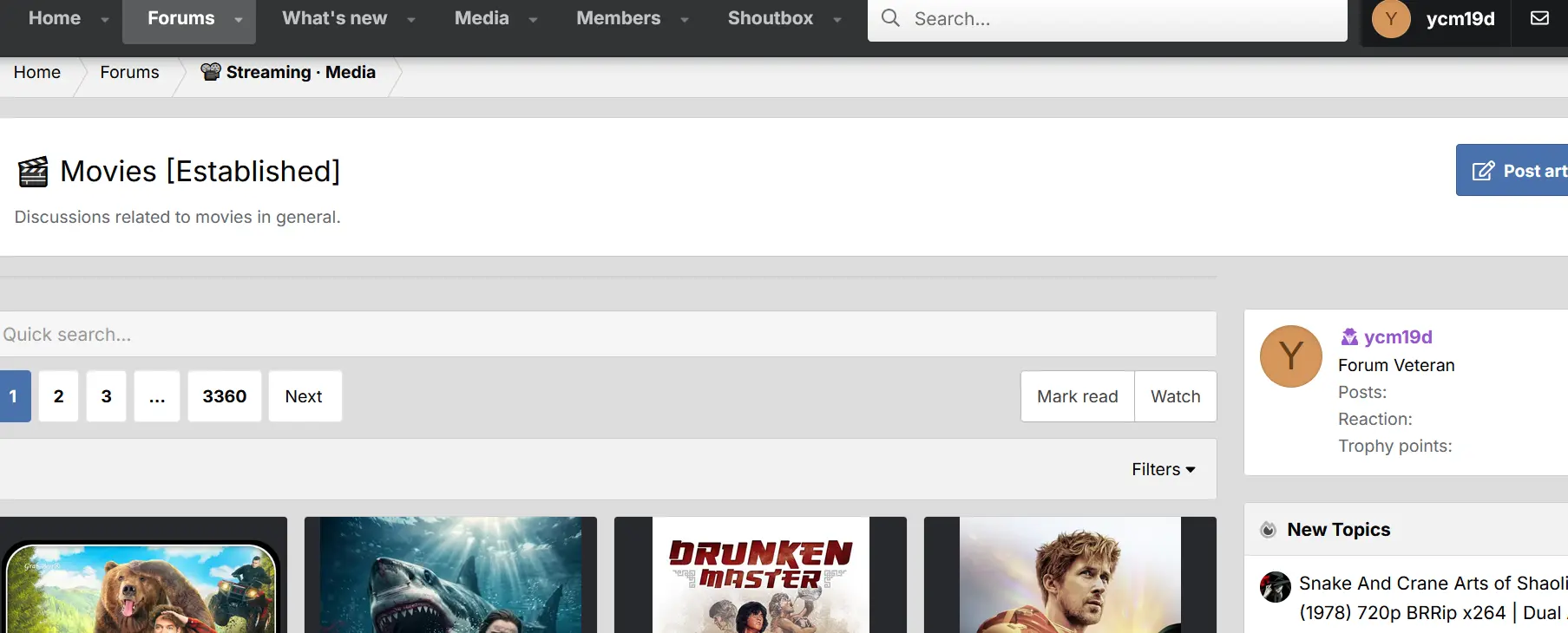Image resolution: width=1568 pixels, height=633 pixels.
Task: Click the Movies clapperboard icon
Action: [x=33, y=172]
